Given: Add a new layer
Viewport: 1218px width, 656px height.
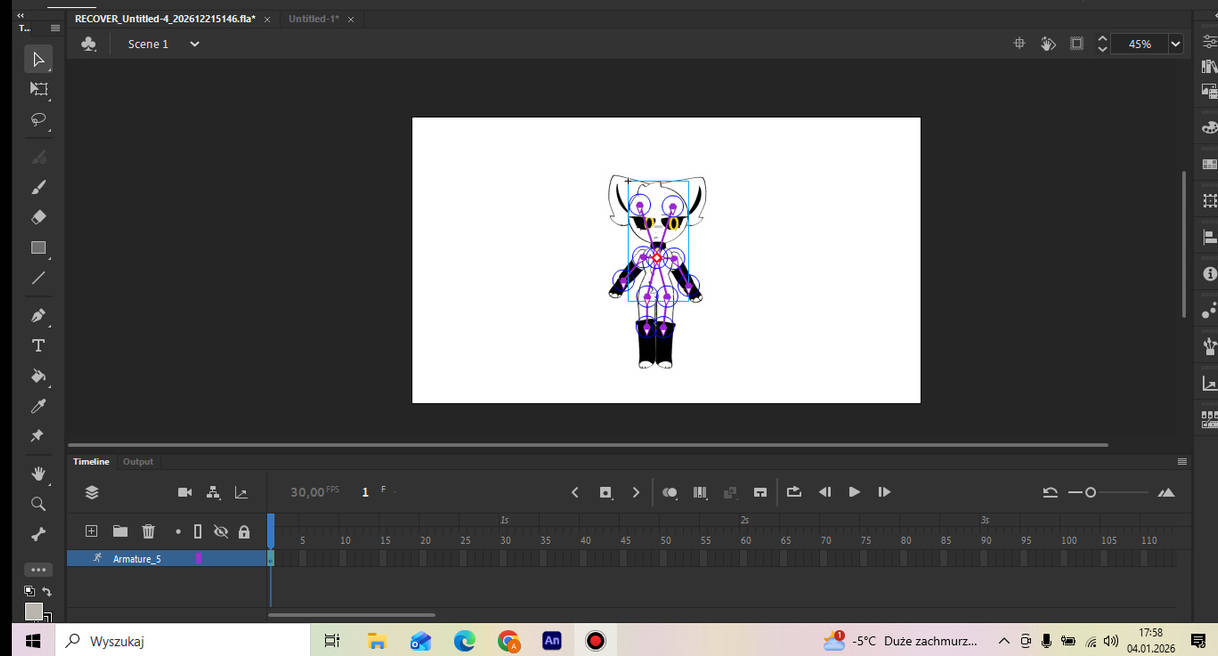Looking at the screenshot, I should [x=91, y=532].
